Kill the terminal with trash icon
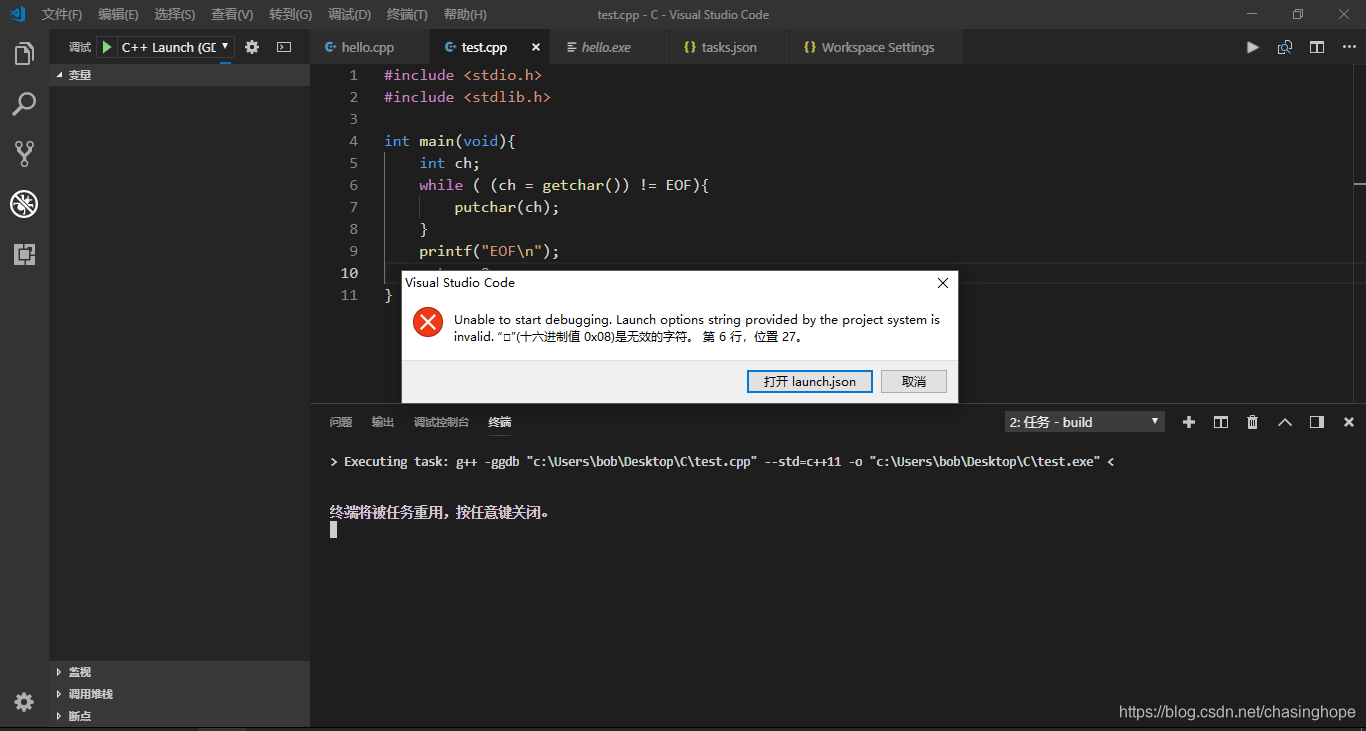This screenshot has height=731, width=1366. [1252, 422]
